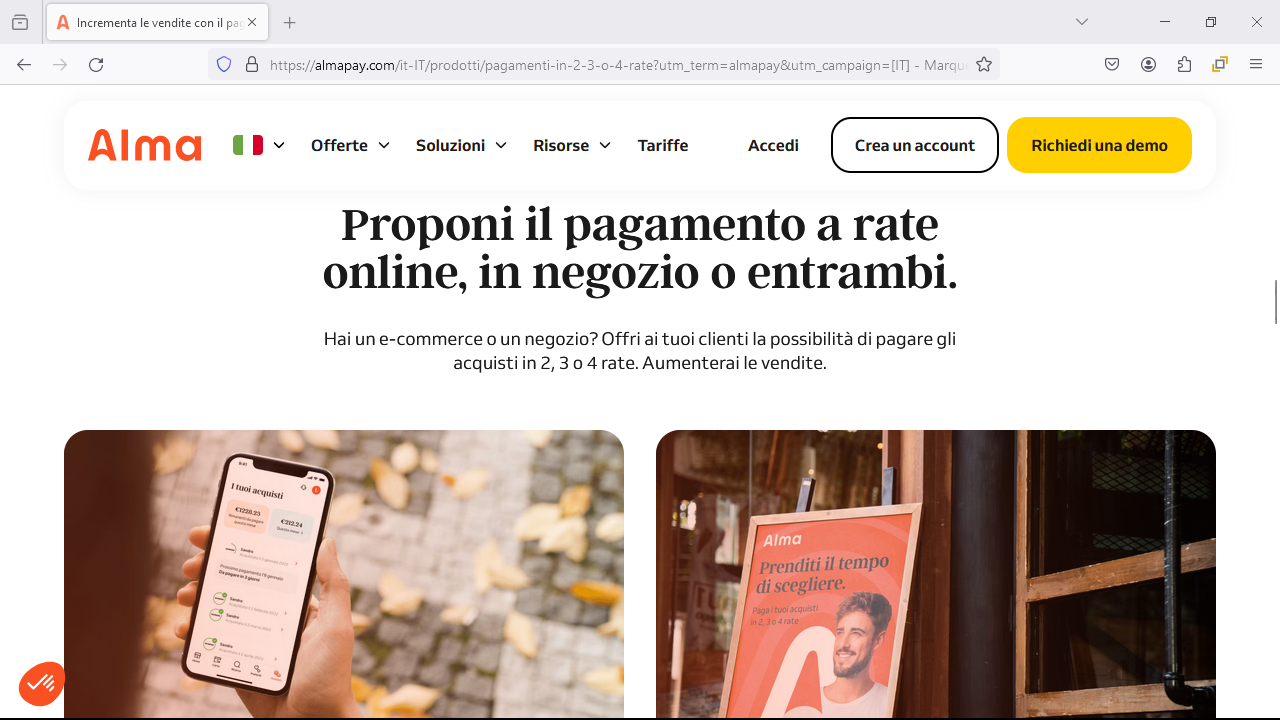Click the Accedi login link
This screenshot has height=720, width=1280.
pos(773,145)
